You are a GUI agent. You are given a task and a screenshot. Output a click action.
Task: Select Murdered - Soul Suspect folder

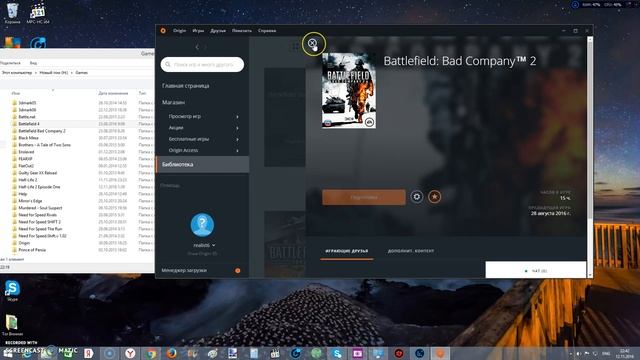click(40, 208)
